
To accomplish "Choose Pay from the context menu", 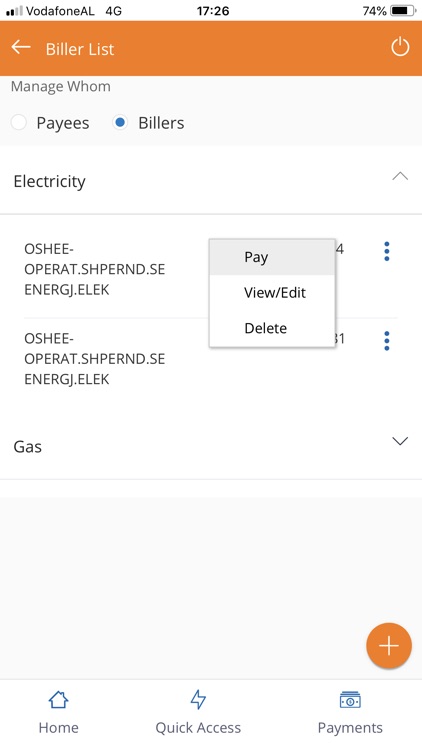I will [272, 257].
